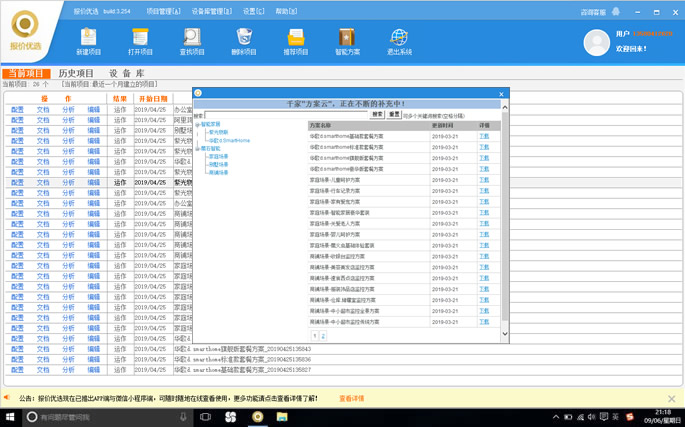Click 查看详情 link in announcement bar
This screenshot has height=427, width=685.
tap(352, 398)
